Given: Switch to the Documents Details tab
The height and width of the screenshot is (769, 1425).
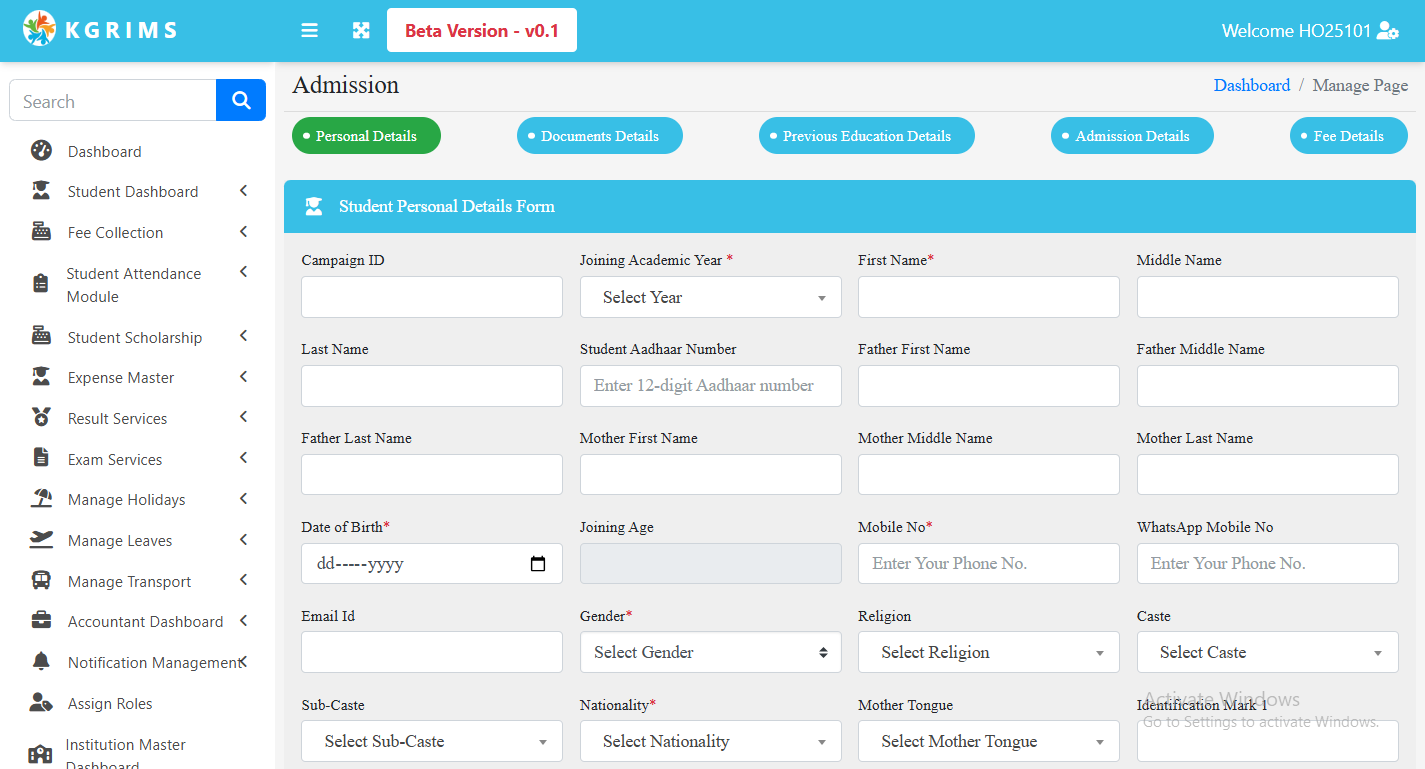Looking at the screenshot, I should (x=599, y=136).
